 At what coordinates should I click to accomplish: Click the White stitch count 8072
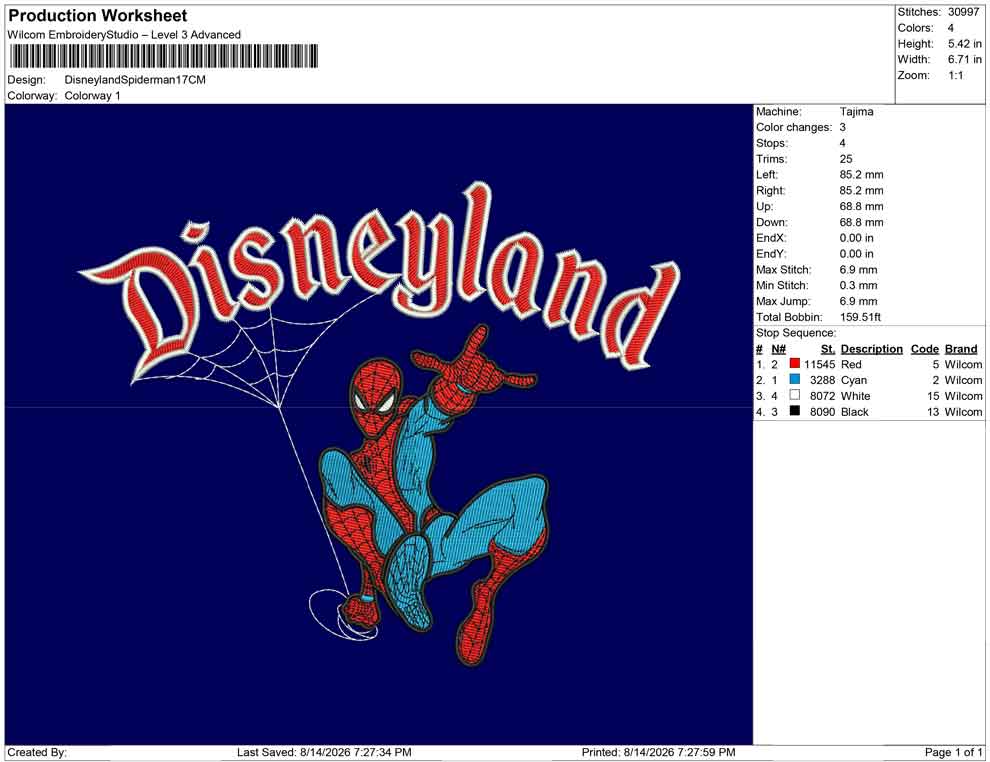[823, 396]
